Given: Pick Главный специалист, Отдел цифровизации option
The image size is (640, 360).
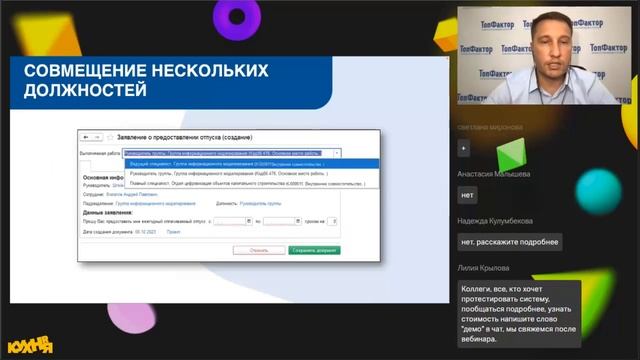Looking at the screenshot, I should (x=252, y=184).
